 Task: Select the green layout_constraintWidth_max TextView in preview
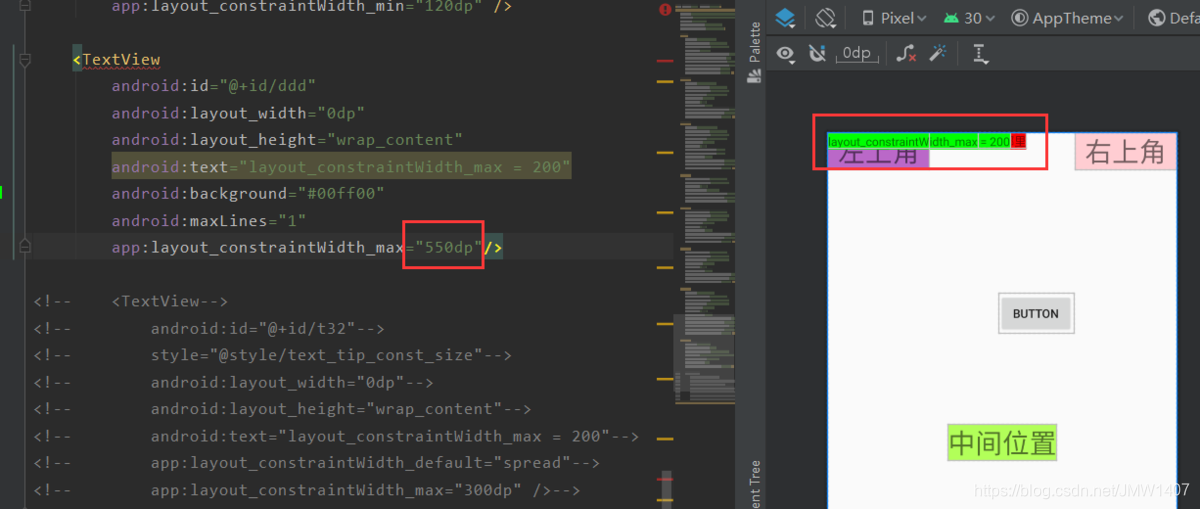[919, 141]
